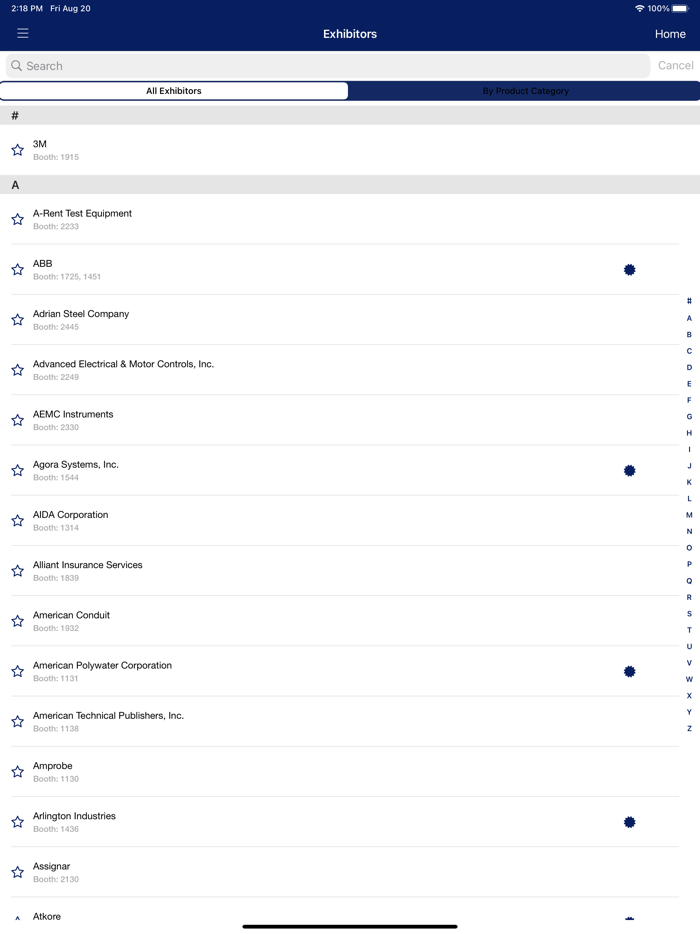700x934 pixels.
Task: Open the Alliant Insurance Services listing
Action: pyautogui.click(x=300, y=570)
